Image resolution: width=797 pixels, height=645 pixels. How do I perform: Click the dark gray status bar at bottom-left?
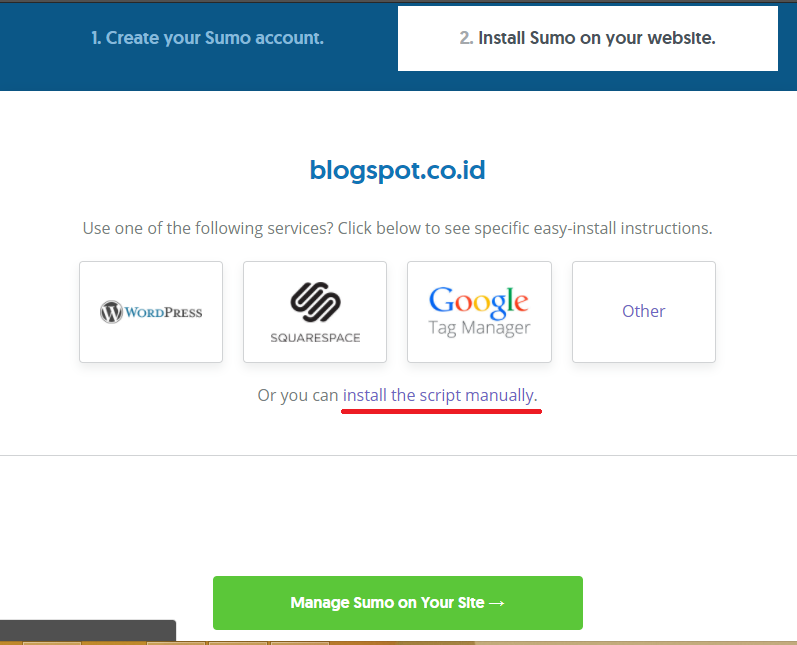[88, 630]
